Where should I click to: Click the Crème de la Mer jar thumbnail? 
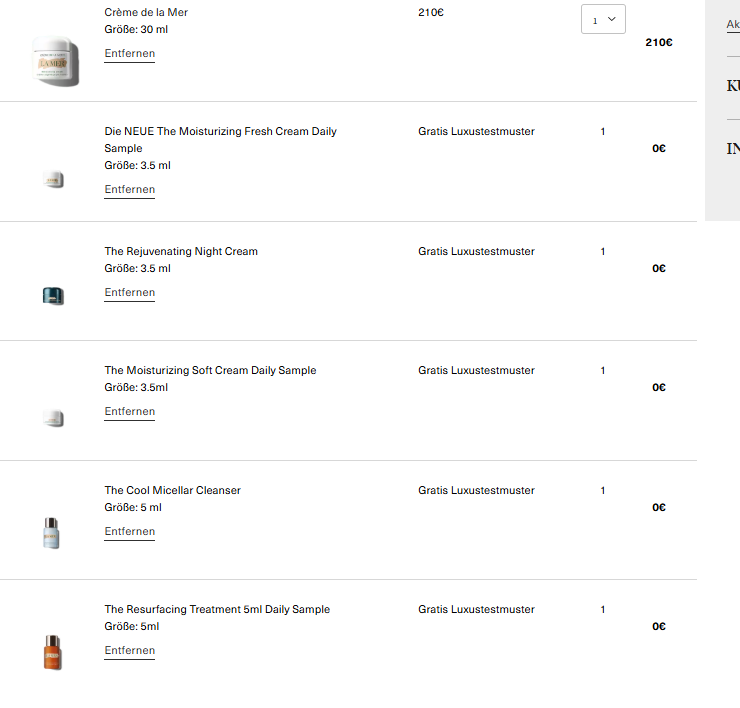[54, 61]
